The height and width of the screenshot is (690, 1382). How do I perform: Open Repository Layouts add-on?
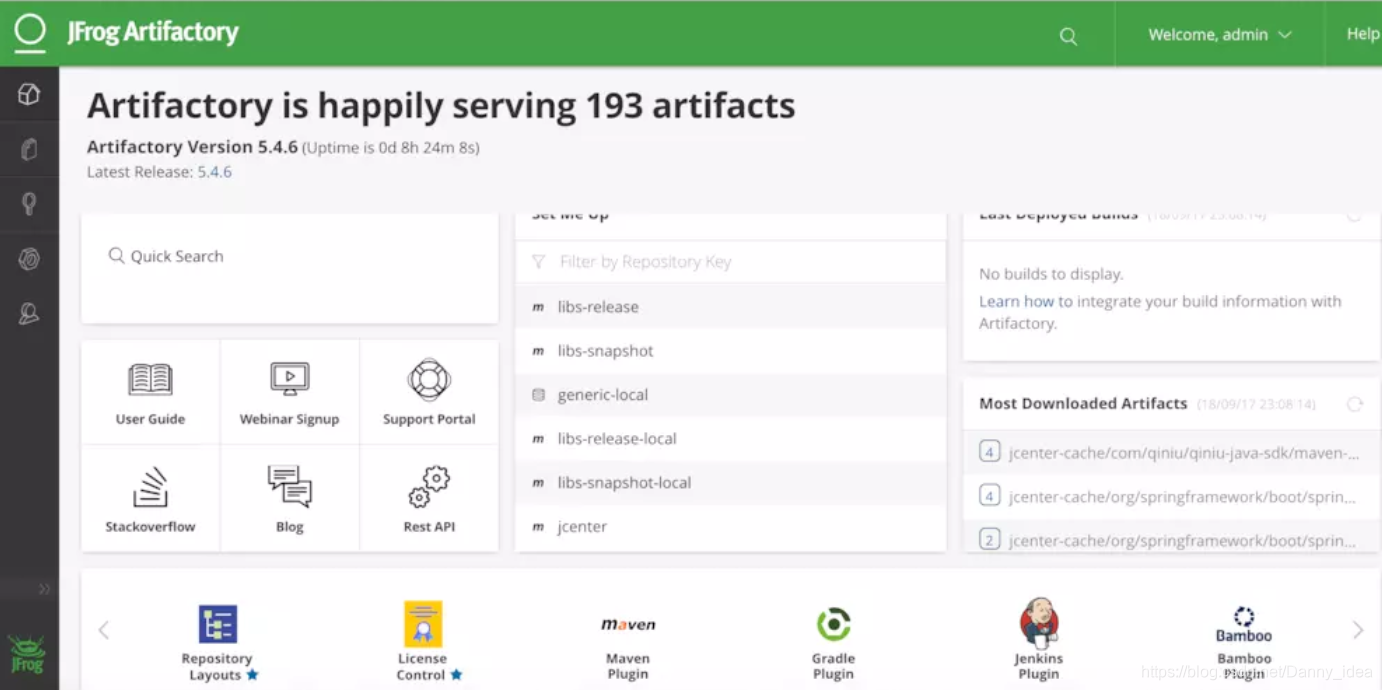[x=217, y=642]
